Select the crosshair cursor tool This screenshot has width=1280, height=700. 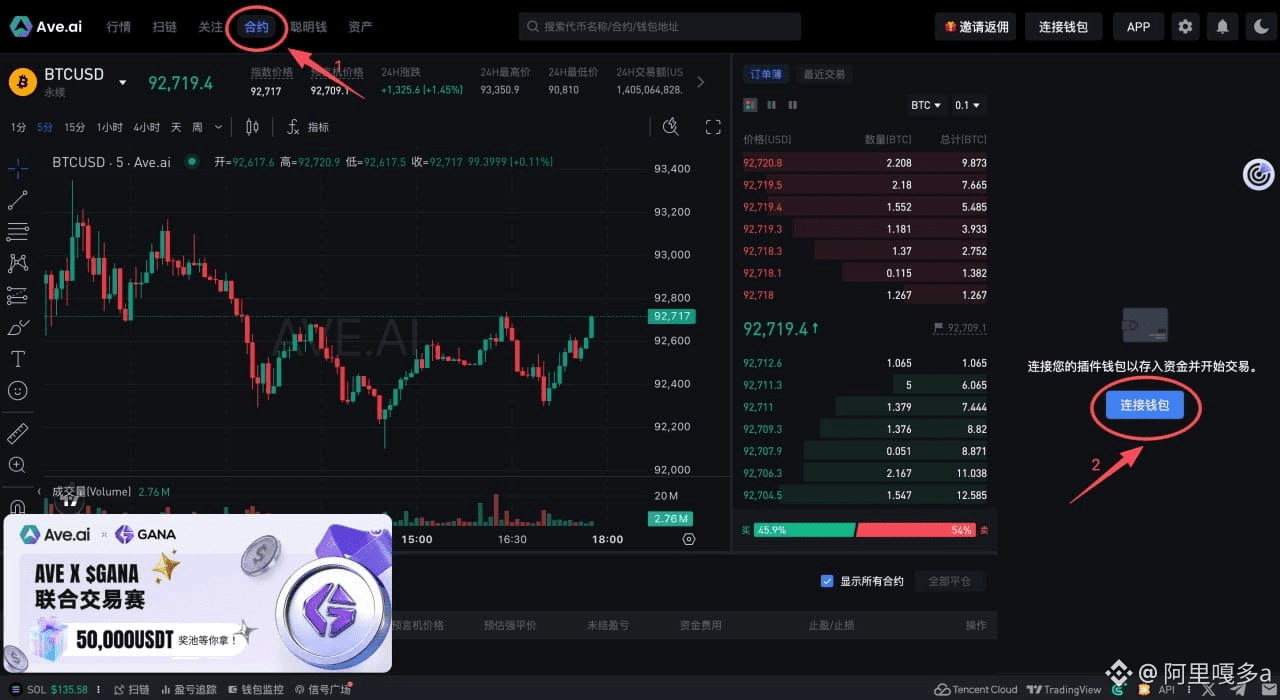[17, 168]
